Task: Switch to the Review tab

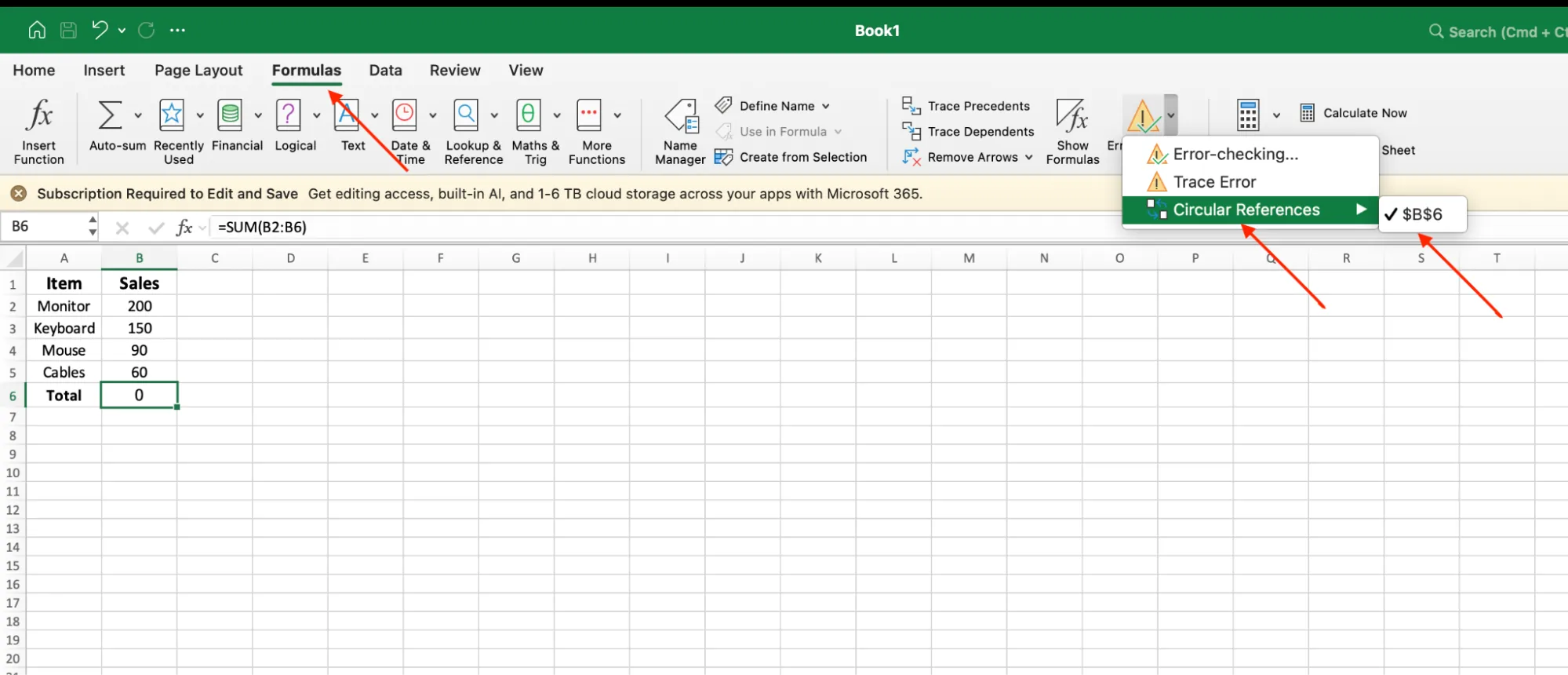Action: [455, 70]
